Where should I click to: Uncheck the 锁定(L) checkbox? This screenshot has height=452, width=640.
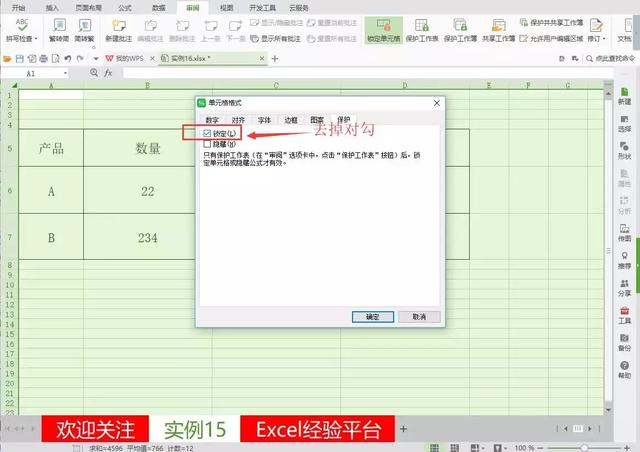[207, 133]
